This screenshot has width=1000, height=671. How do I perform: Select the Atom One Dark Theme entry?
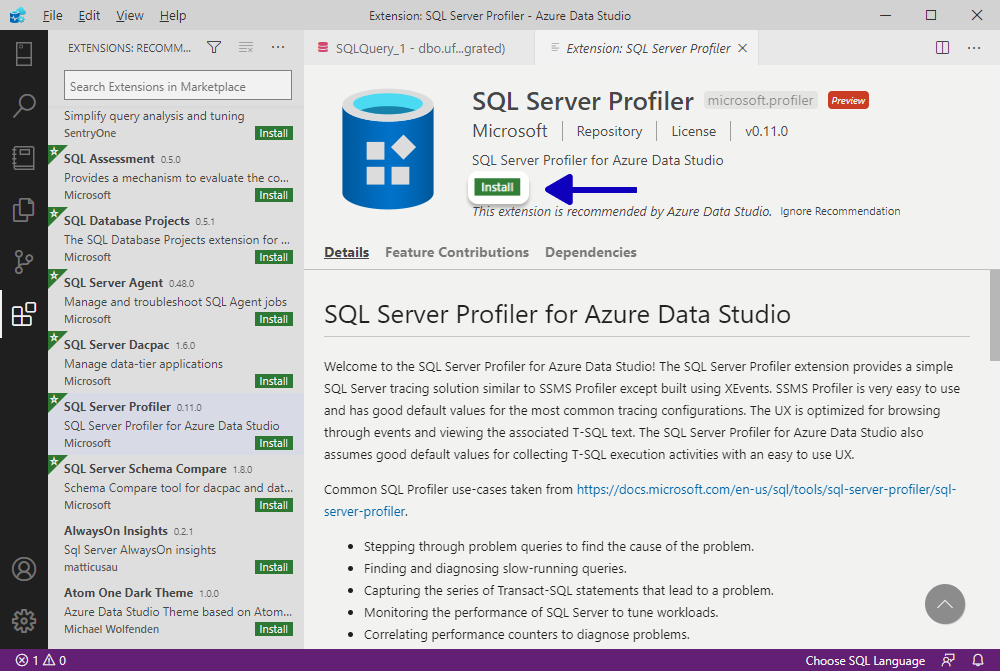175,610
